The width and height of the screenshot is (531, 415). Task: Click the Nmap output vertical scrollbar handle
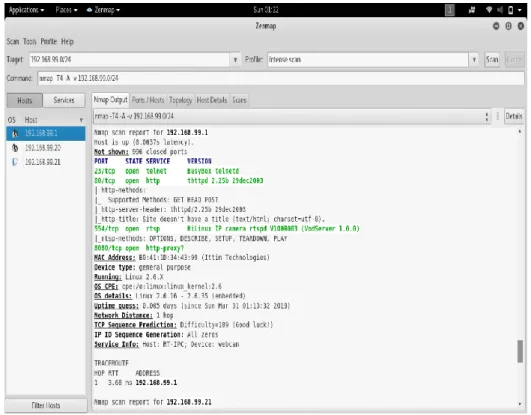click(x=520, y=351)
